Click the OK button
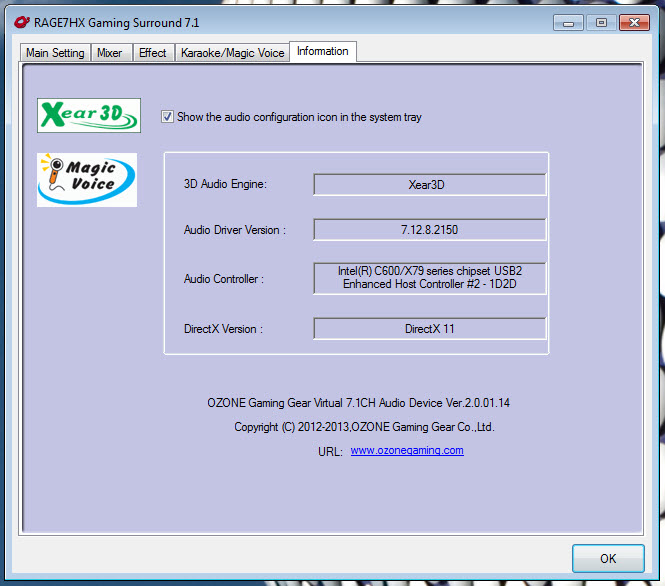Image resolution: width=665 pixels, height=586 pixels. click(x=608, y=558)
